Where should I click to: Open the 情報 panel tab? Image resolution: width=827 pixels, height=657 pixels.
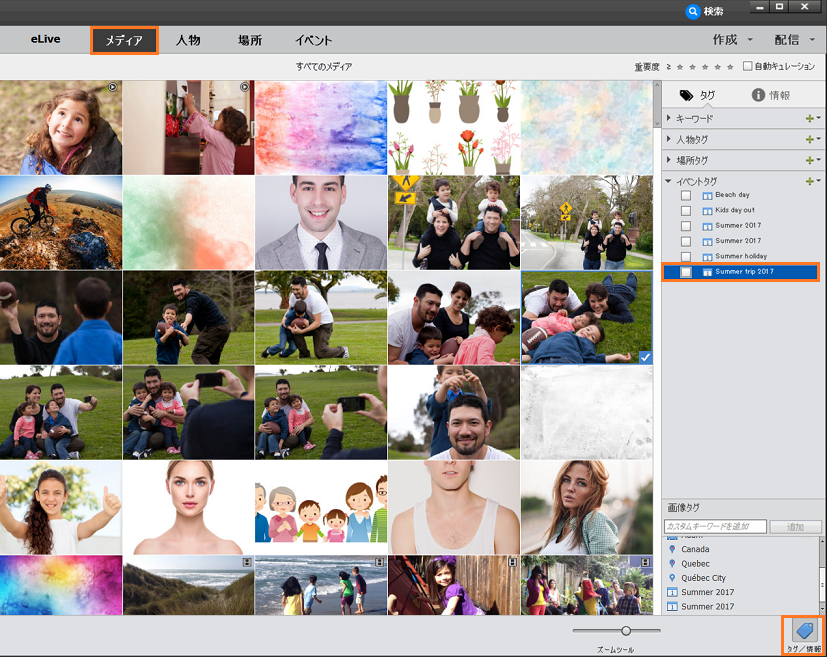pos(771,95)
